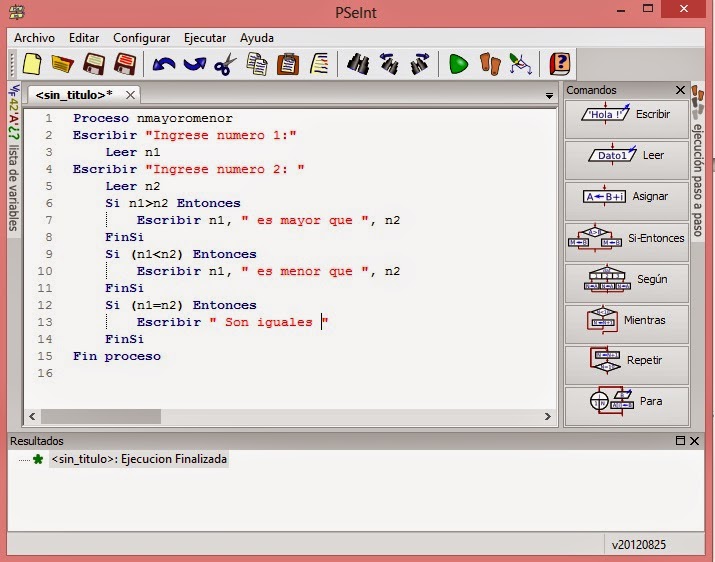Click the horizontal scrollbar right arrow

pos(548,416)
